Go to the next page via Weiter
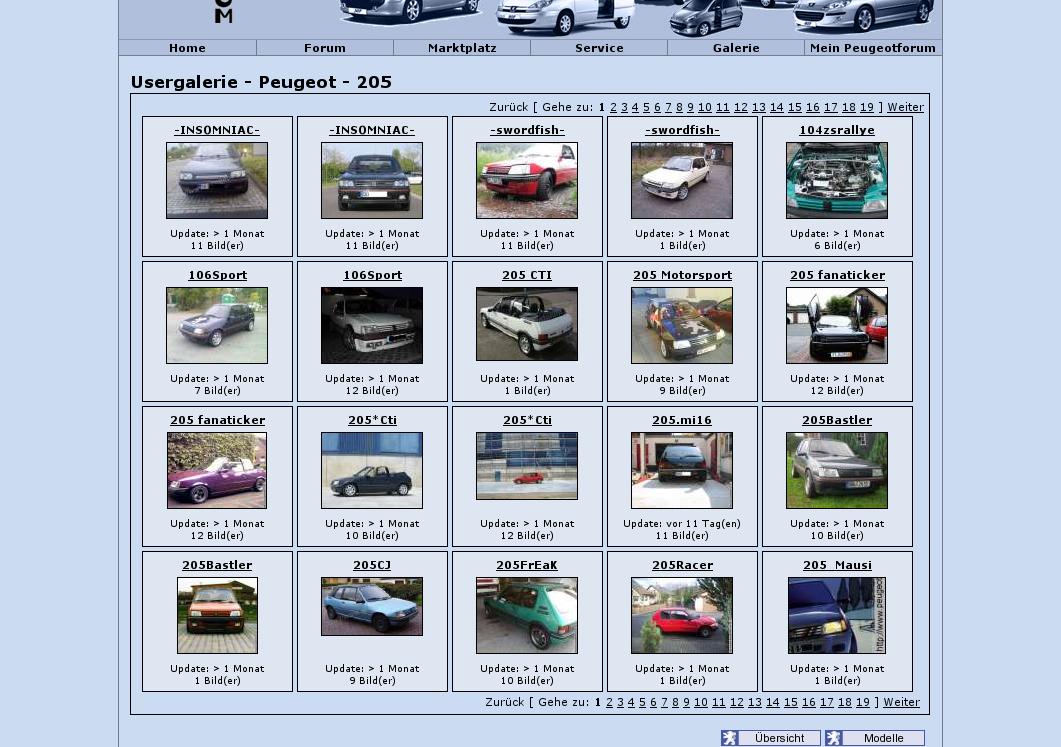This screenshot has width=1061, height=747. point(905,107)
